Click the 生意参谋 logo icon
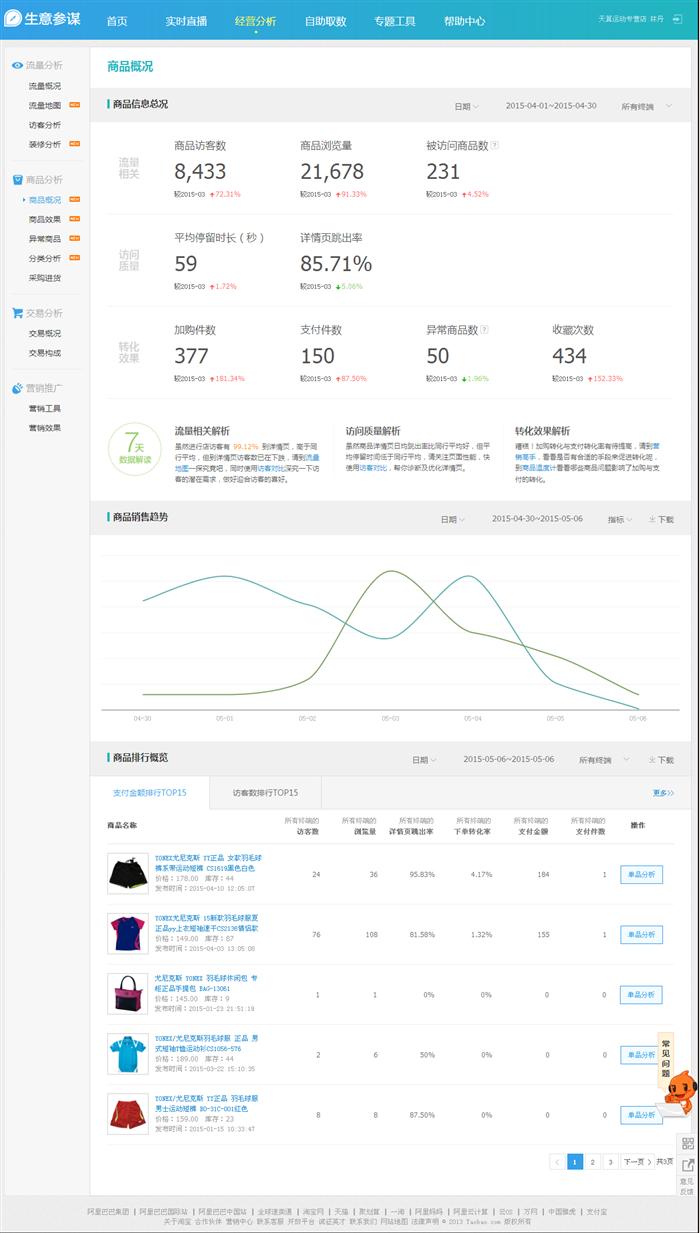 pyautogui.click(x=14, y=19)
